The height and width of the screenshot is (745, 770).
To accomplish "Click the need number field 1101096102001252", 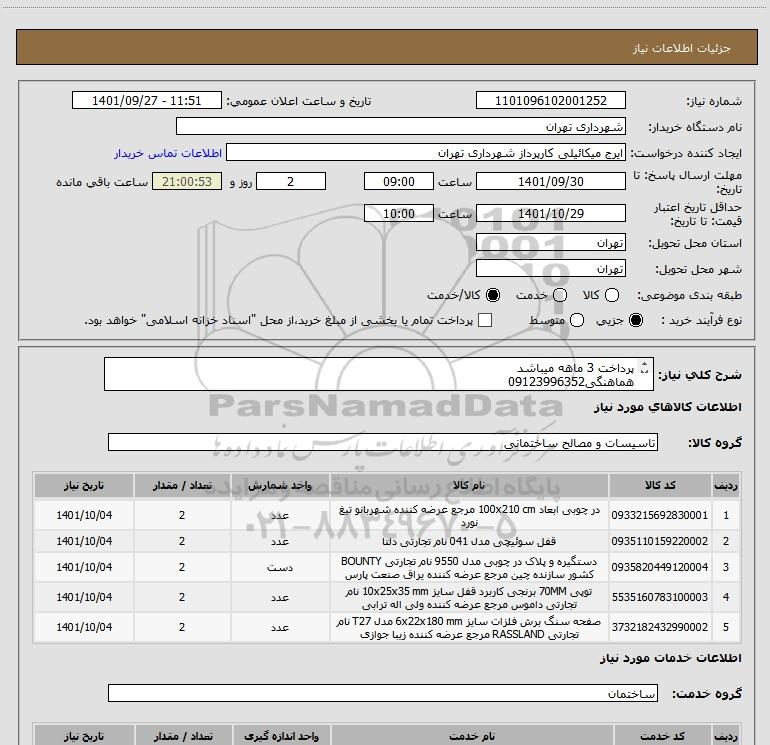I will tap(550, 100).
